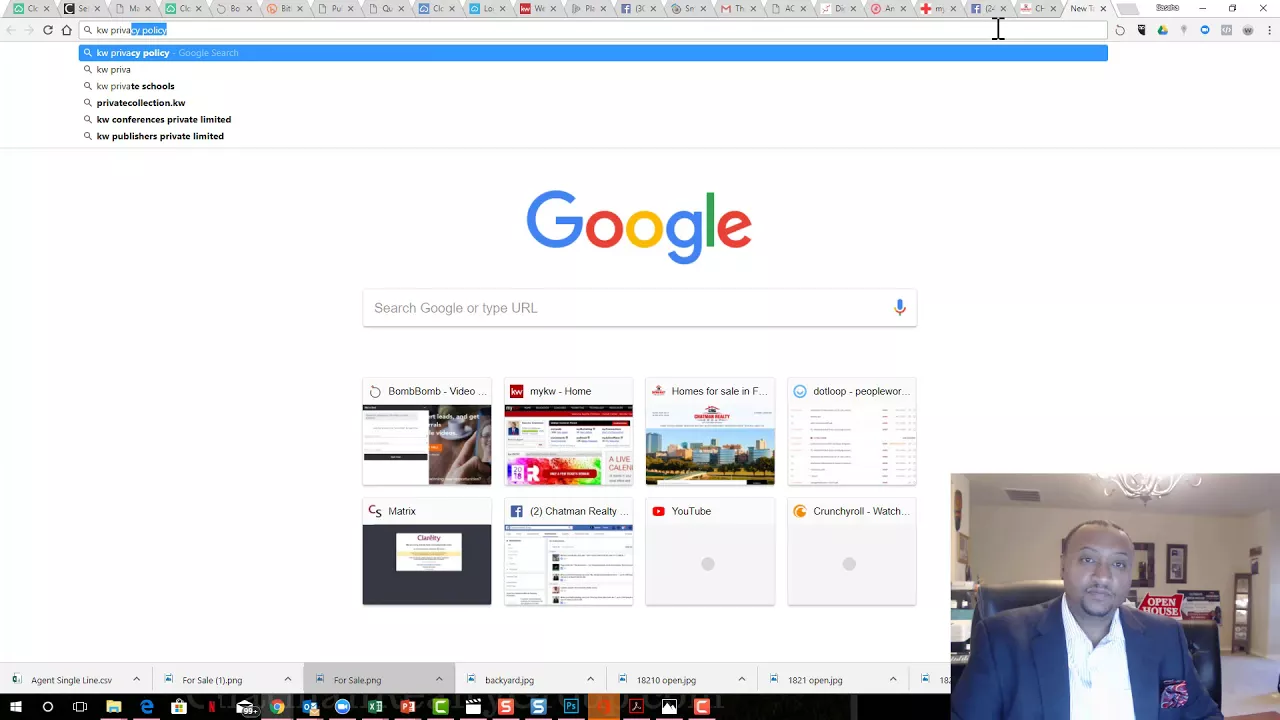The height and width of the screenshot is (720, 1280).
Task: Go to the Home page icon
Action: click(x=66, y=30)
